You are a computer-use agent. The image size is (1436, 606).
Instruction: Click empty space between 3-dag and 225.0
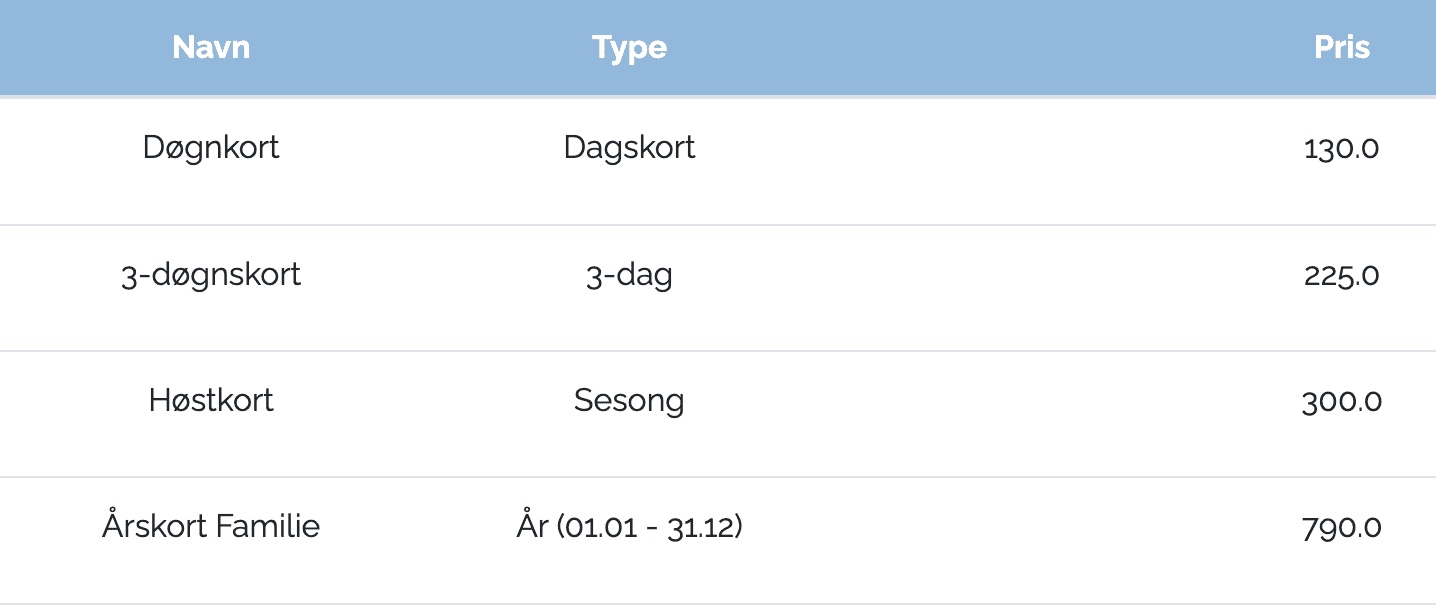tap(1000, 275)
